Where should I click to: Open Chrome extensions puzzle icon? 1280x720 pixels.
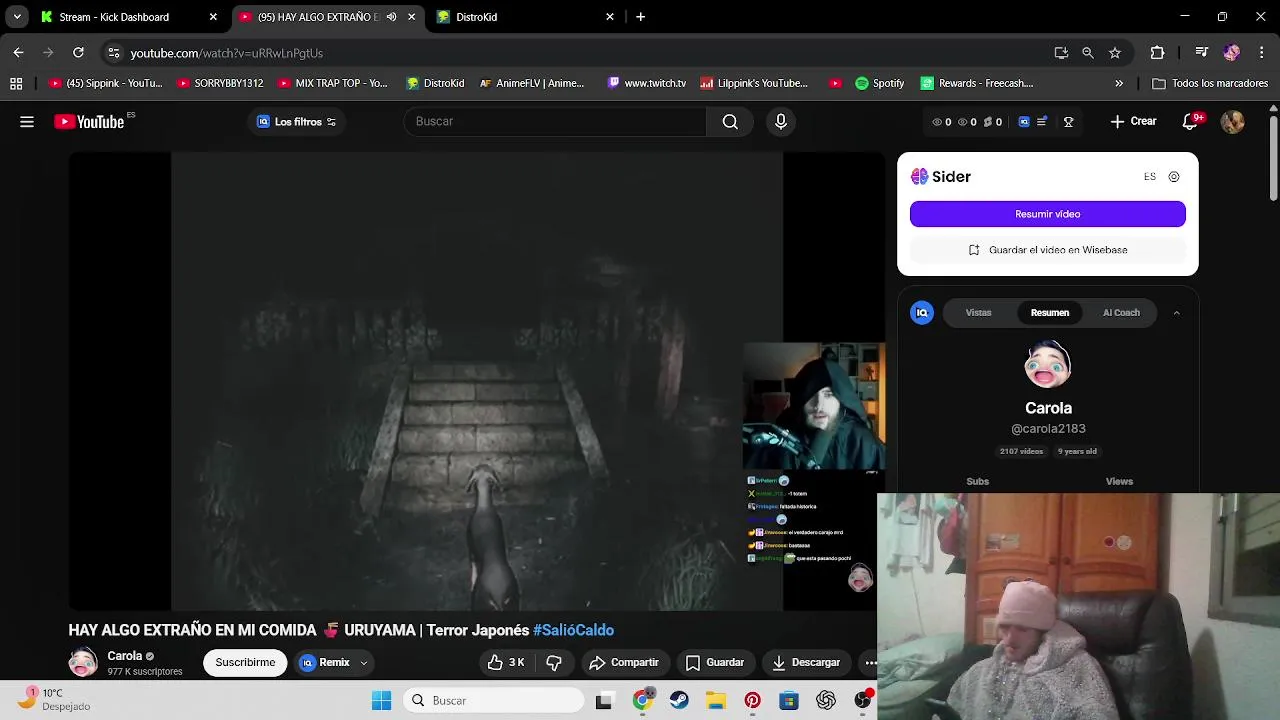[1158, 53]
